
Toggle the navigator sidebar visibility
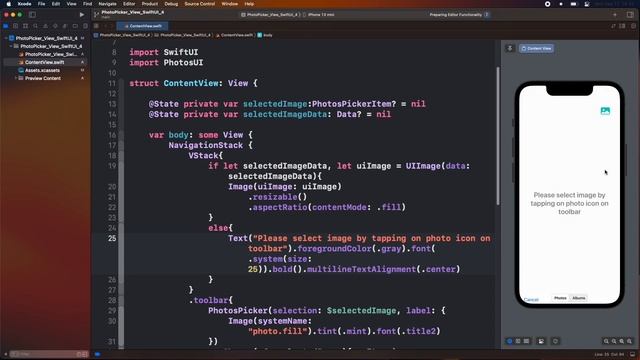coord(32,15)
